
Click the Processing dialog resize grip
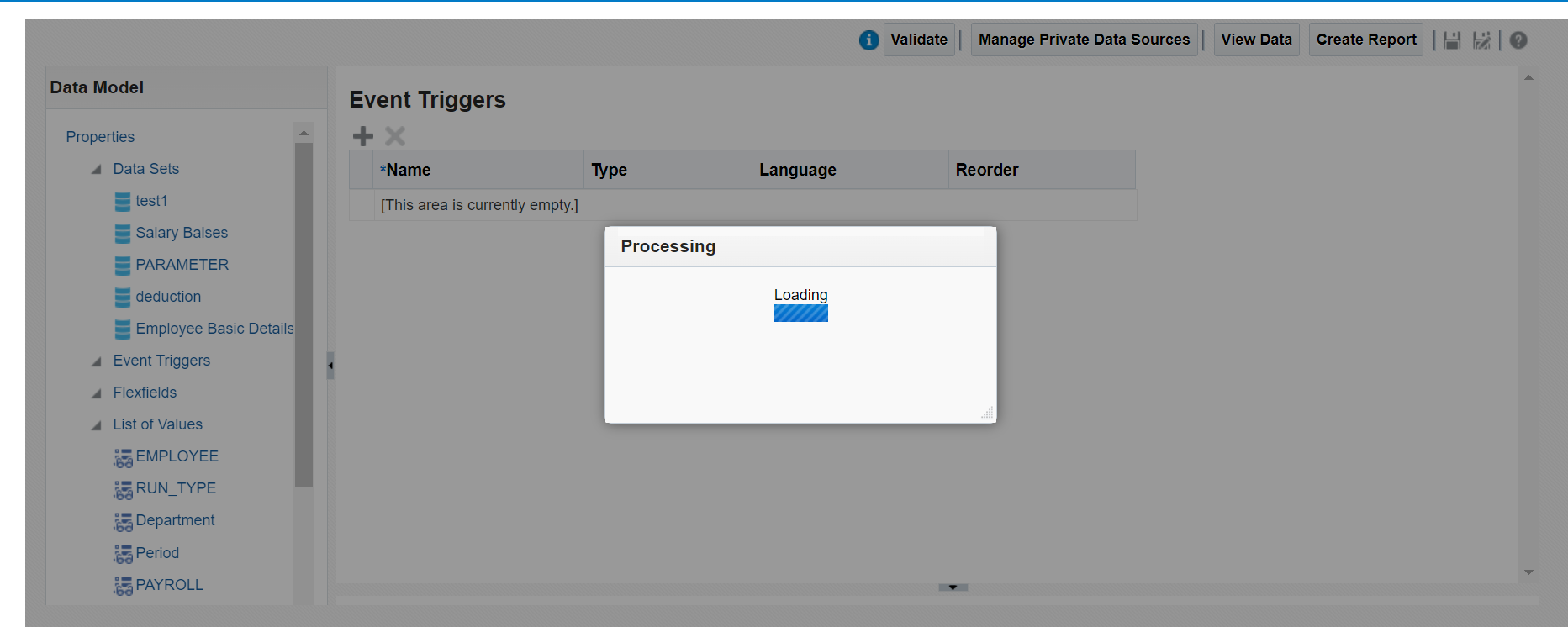(987, 413)
